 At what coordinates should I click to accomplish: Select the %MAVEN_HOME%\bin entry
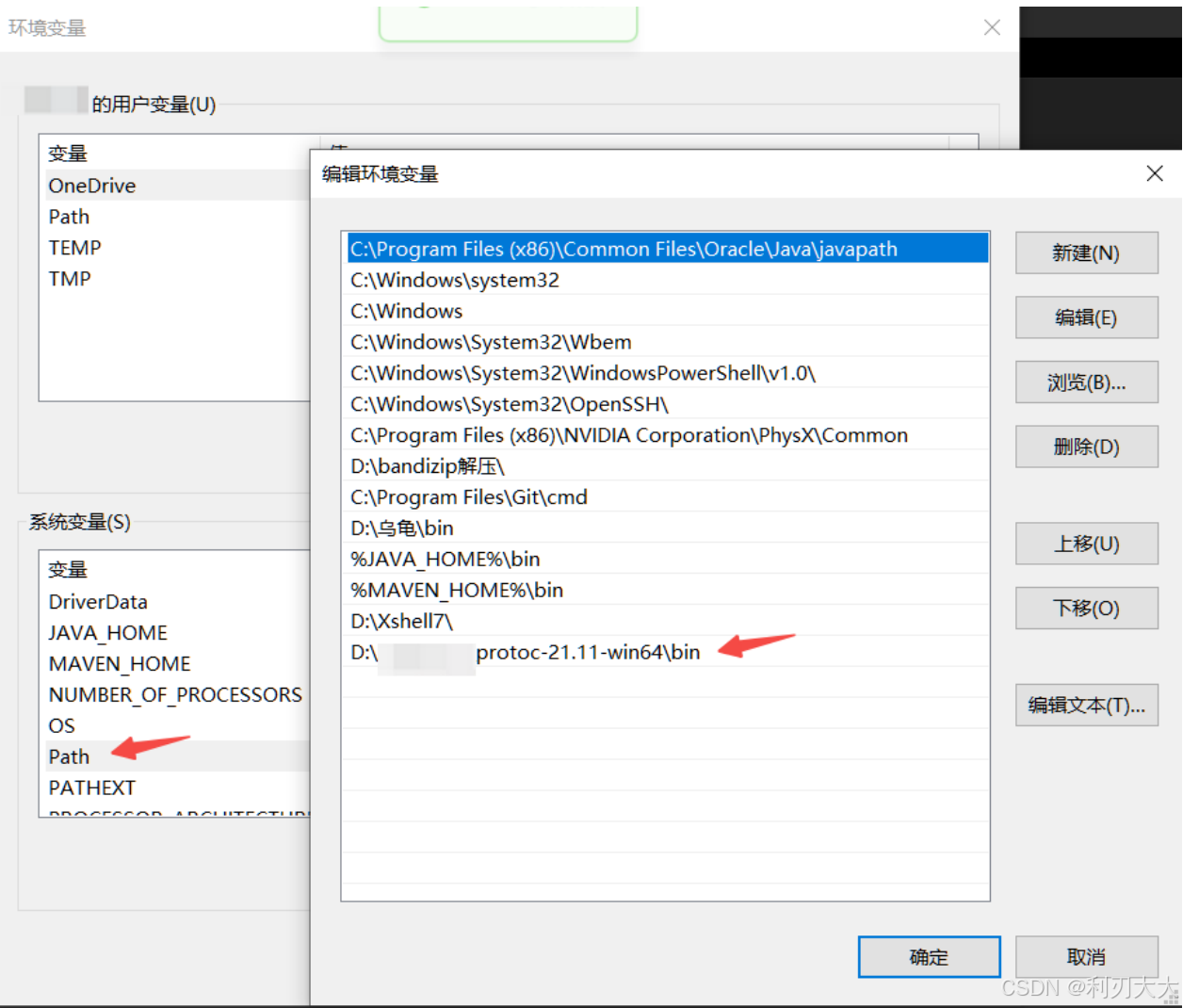point(668,590)
